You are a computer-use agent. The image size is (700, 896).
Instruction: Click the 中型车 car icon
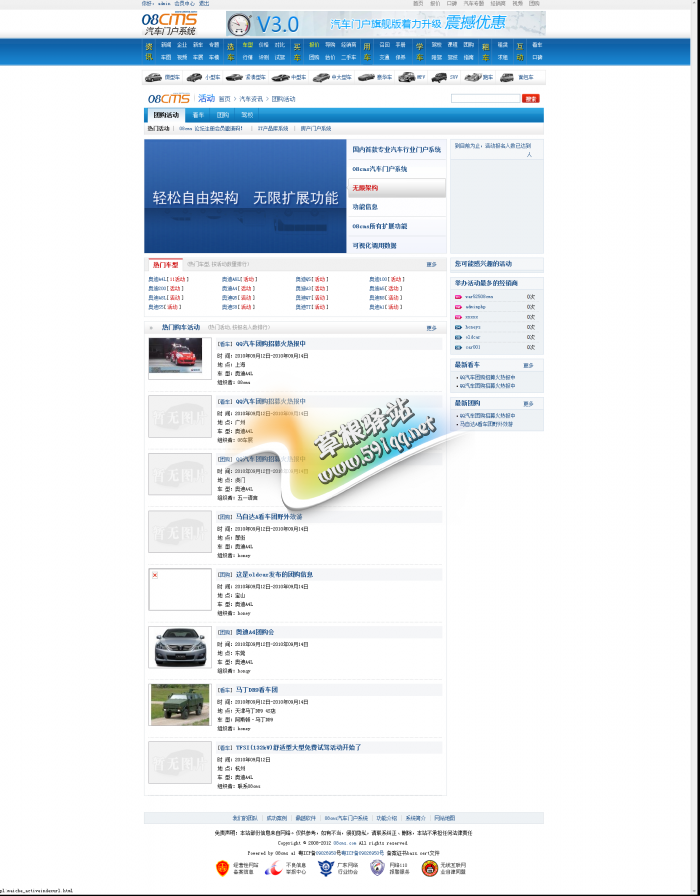[280, 77]
